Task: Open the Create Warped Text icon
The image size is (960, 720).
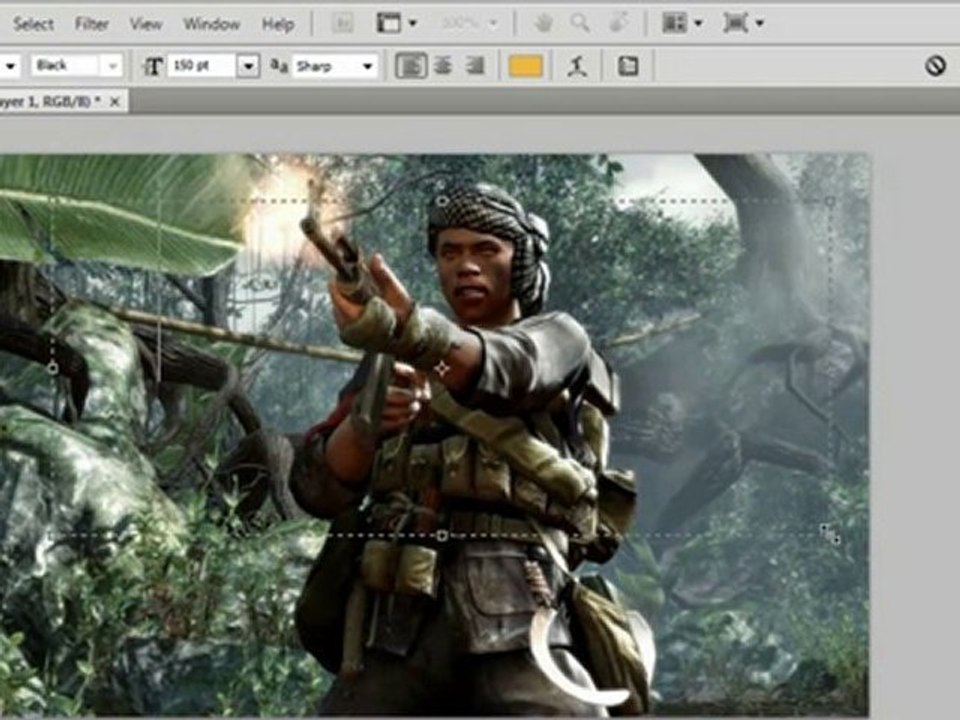Action: [x=577, y=66]
